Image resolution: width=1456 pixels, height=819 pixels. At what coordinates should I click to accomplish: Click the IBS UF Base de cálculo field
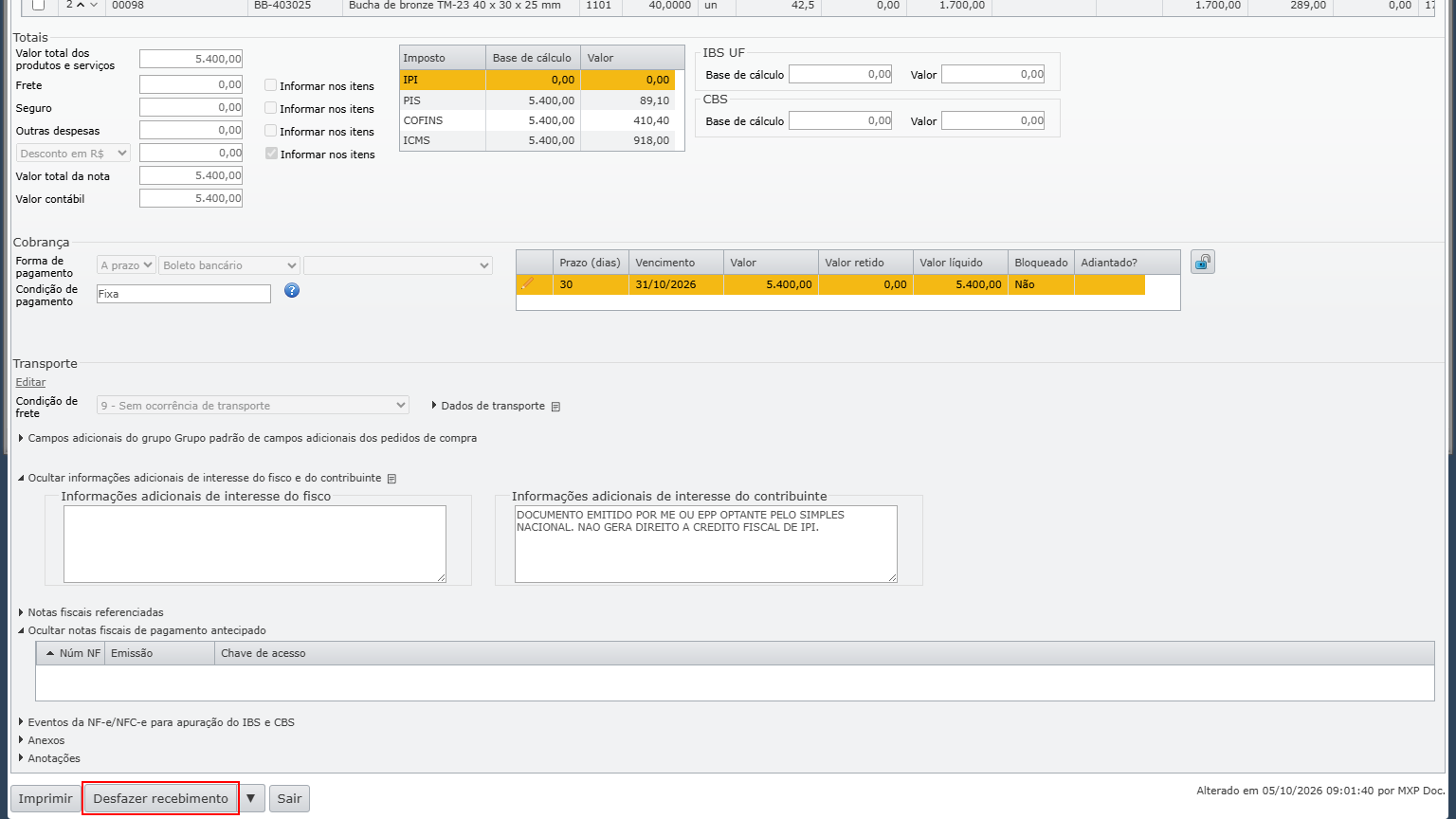pos(841,74)
